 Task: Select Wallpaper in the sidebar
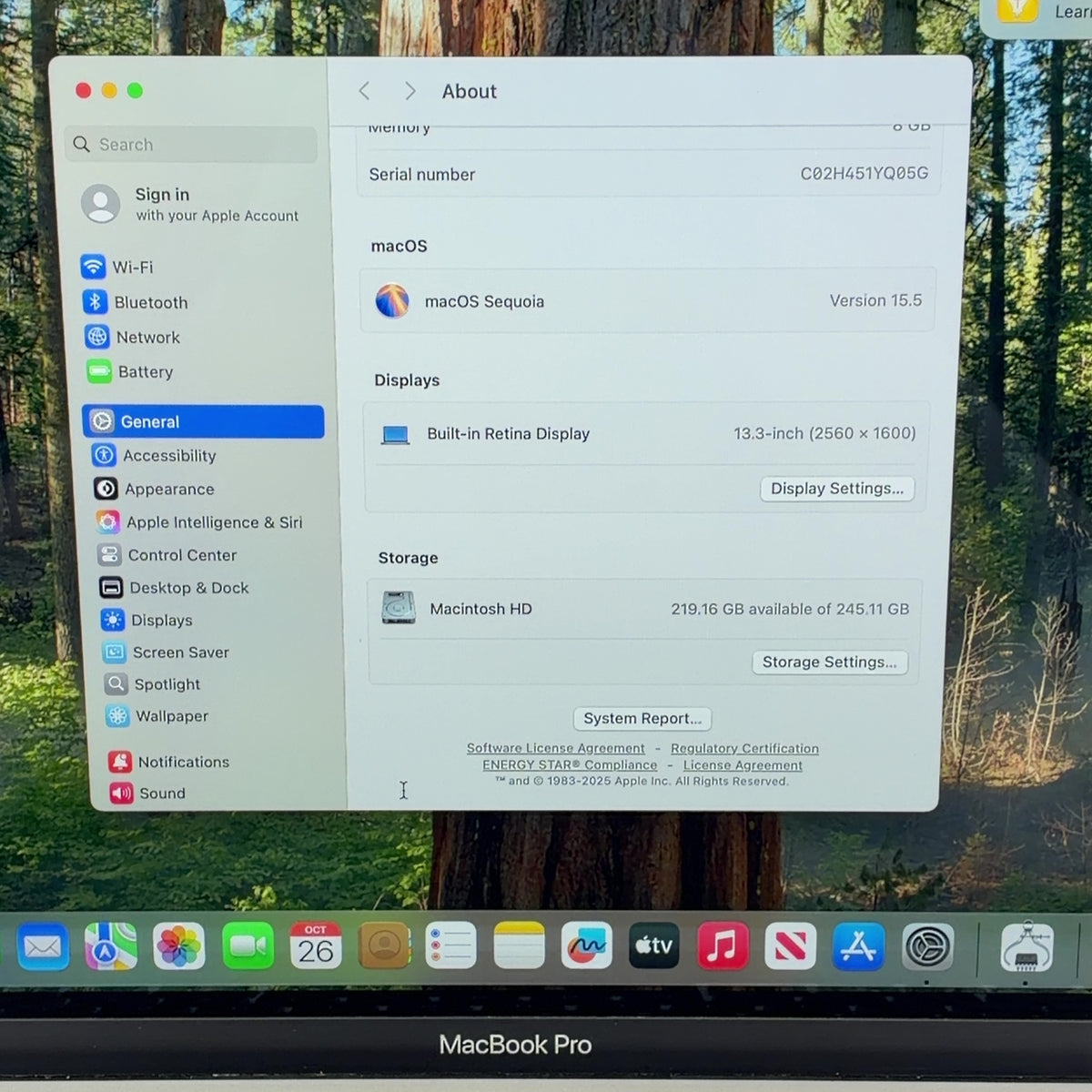157,716
